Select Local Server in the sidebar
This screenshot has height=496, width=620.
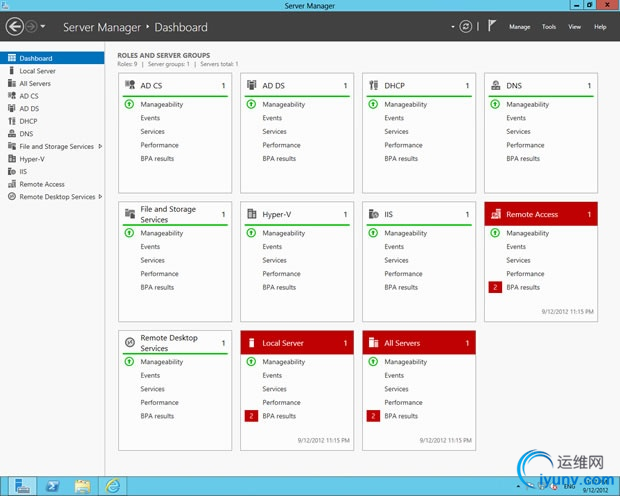(52, 71)
